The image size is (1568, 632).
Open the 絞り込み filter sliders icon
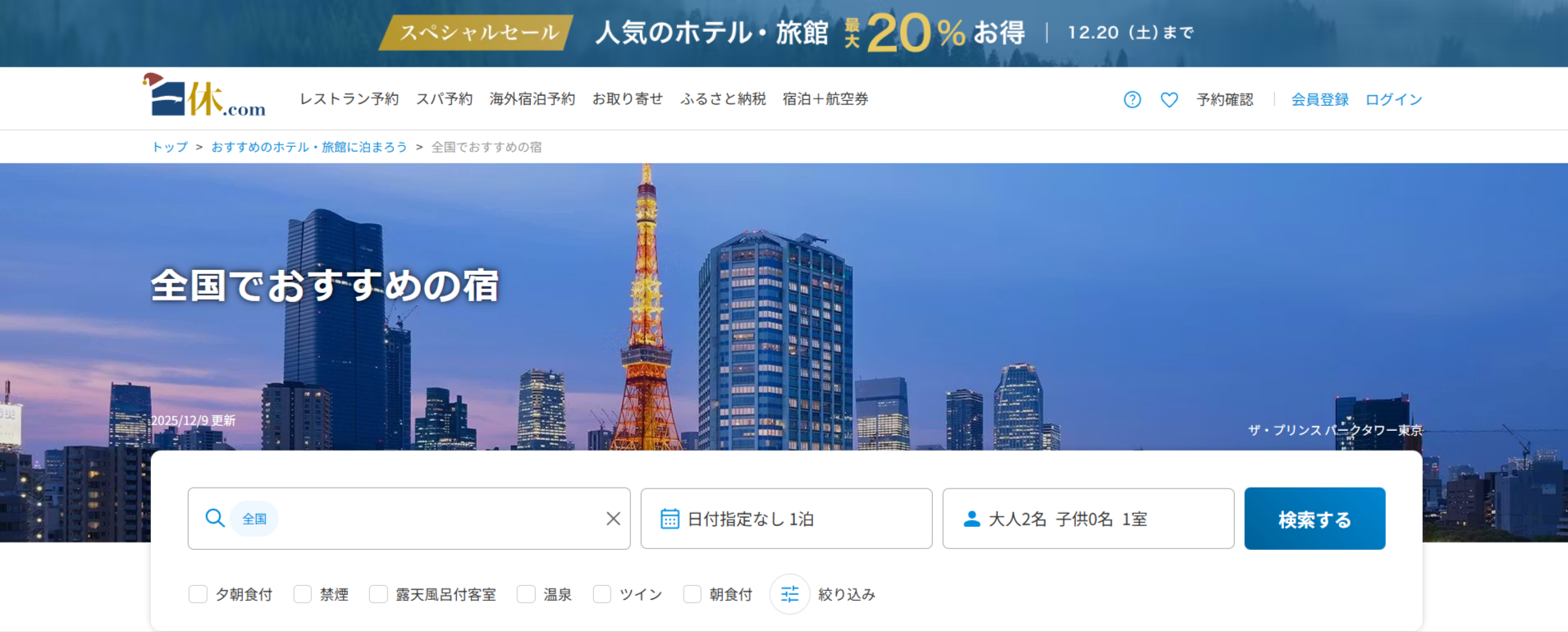(789, 594)
